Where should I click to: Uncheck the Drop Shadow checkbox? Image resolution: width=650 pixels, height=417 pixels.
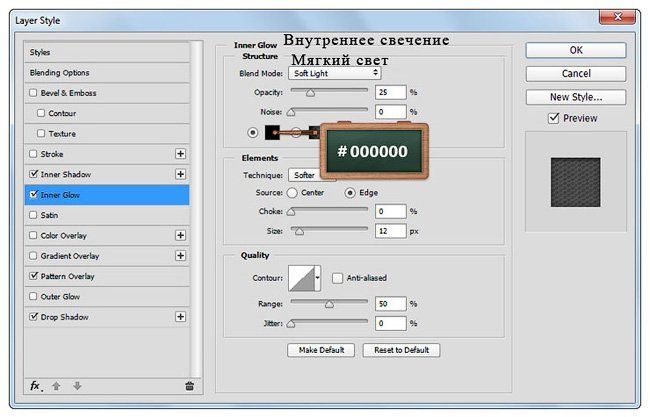click(x=34, y=316)
